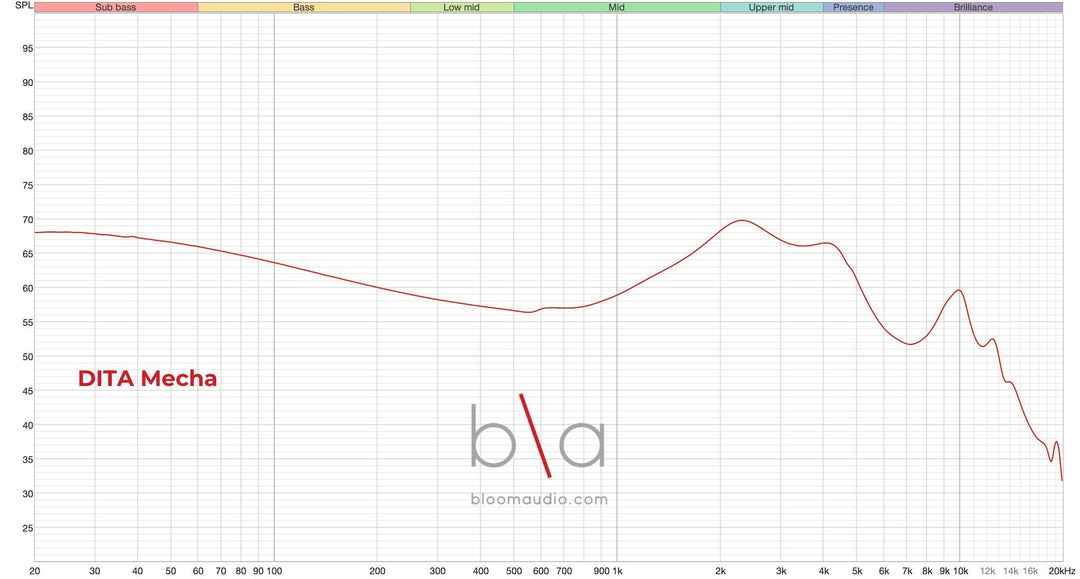
Task: Click the 500 Hz frequency axis label
Action: point(514,571)
